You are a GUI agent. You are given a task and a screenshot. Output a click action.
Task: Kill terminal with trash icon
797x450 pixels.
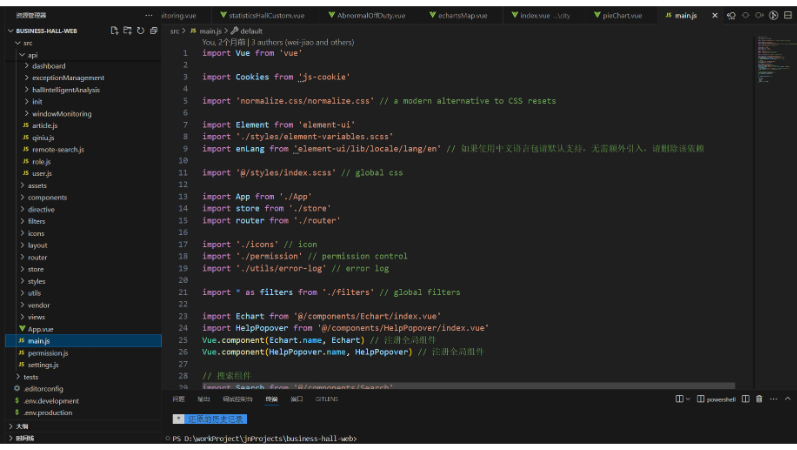[759, 399]
